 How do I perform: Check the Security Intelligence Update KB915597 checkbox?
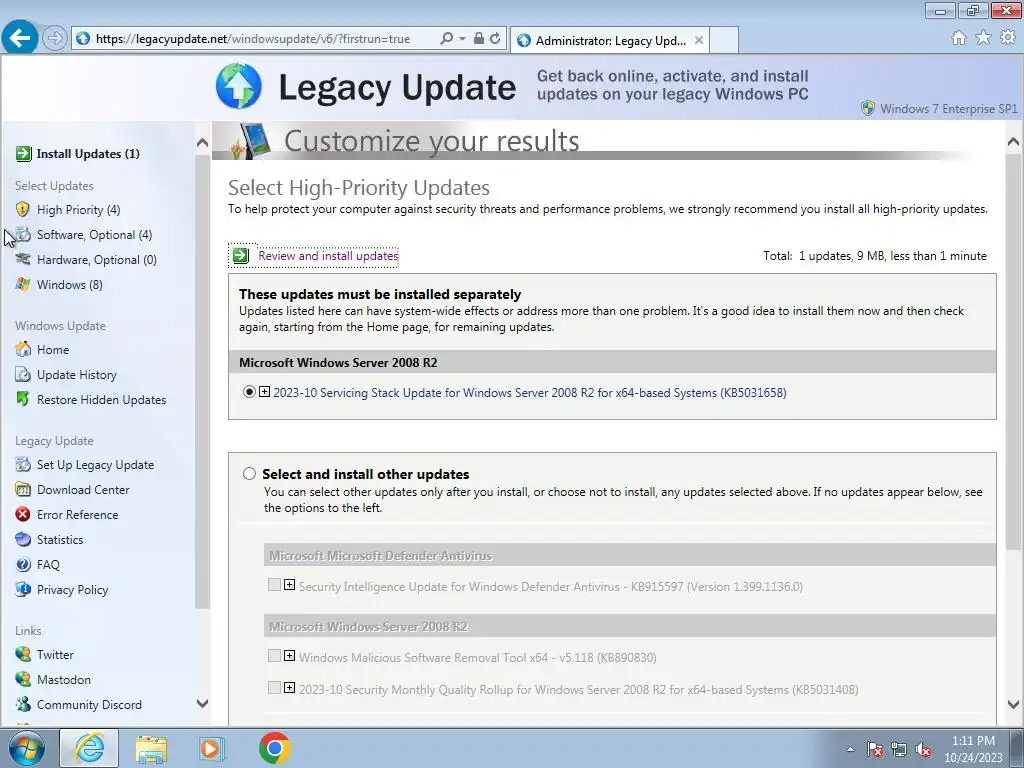pyautogui.click(x=274, y=584)
